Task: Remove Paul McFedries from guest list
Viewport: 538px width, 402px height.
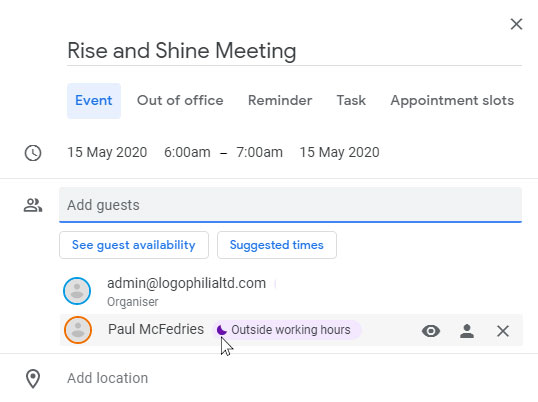Action: point(503,331)
